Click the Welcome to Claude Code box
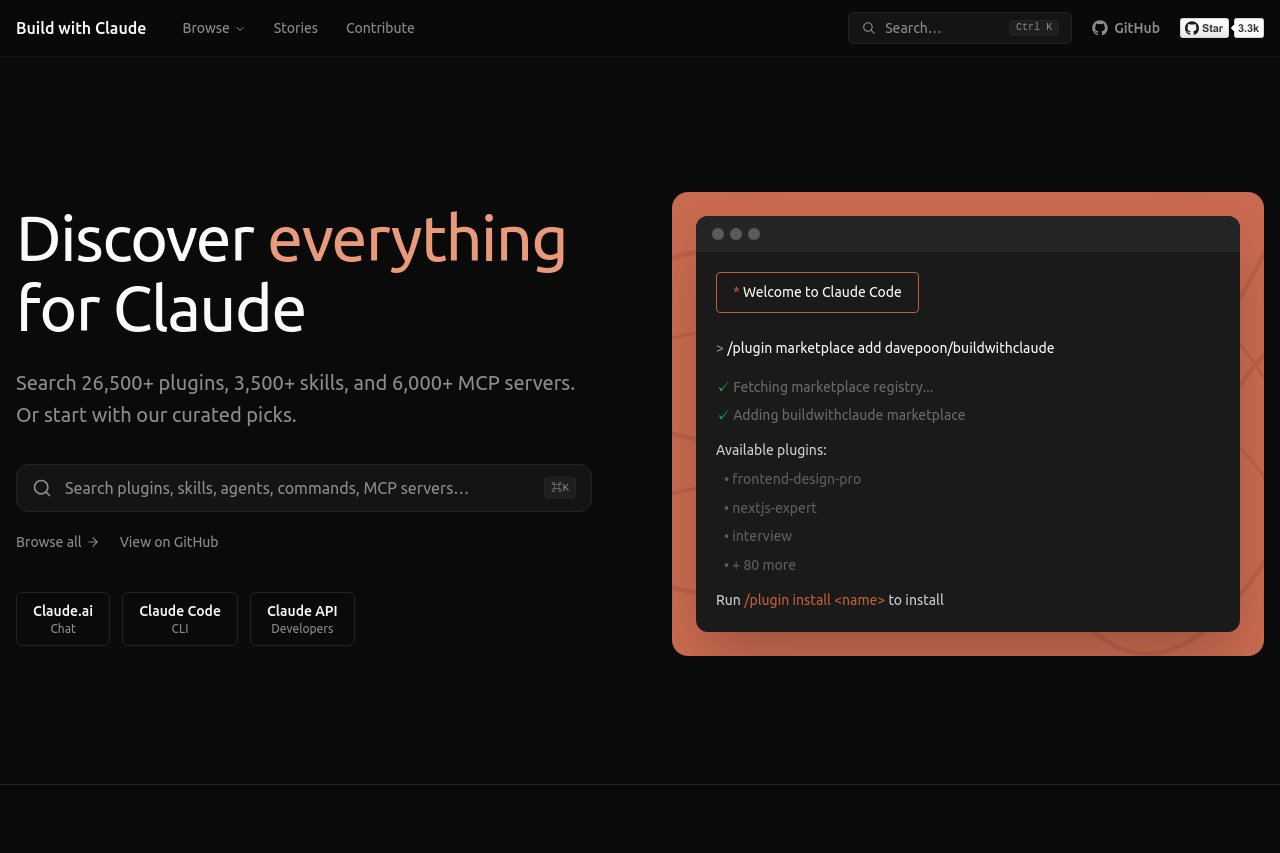 click(817, 292)
